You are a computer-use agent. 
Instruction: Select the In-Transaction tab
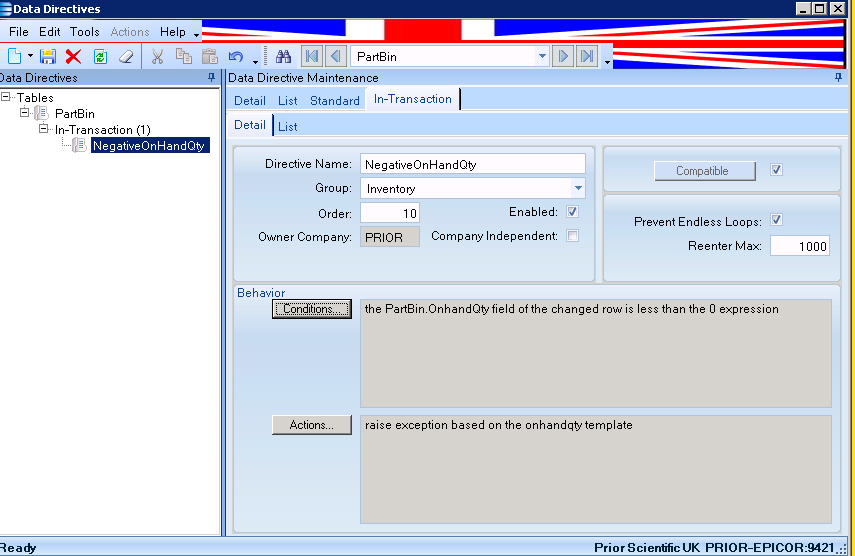coord(413,99)
